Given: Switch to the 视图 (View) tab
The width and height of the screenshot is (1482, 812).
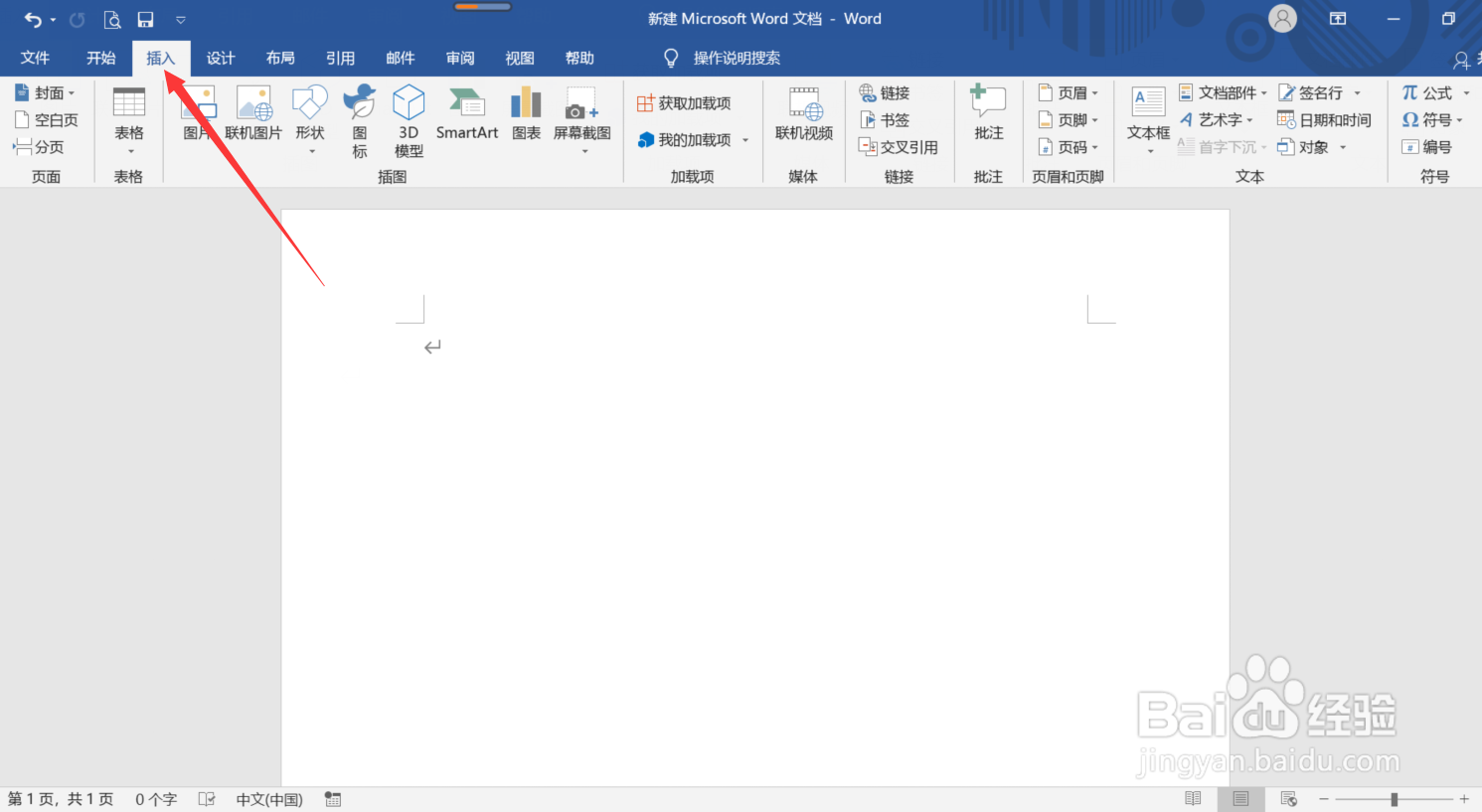Looking at the screenshot, I should click(x=520, y=58).
